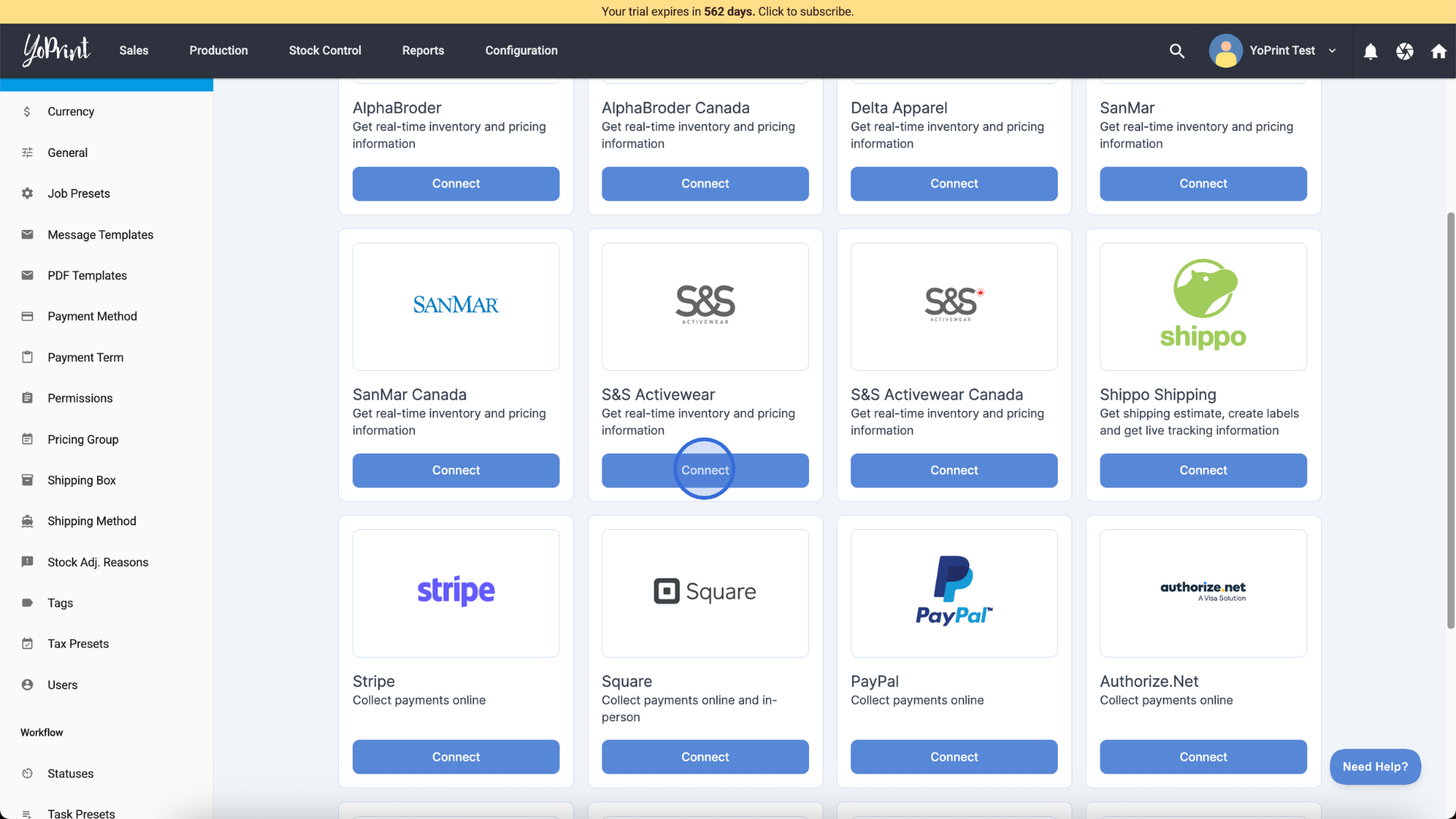1456x819 pixels.
Task: Expand the YoPrint Test account dropdown arrow
Action: 1332,51
